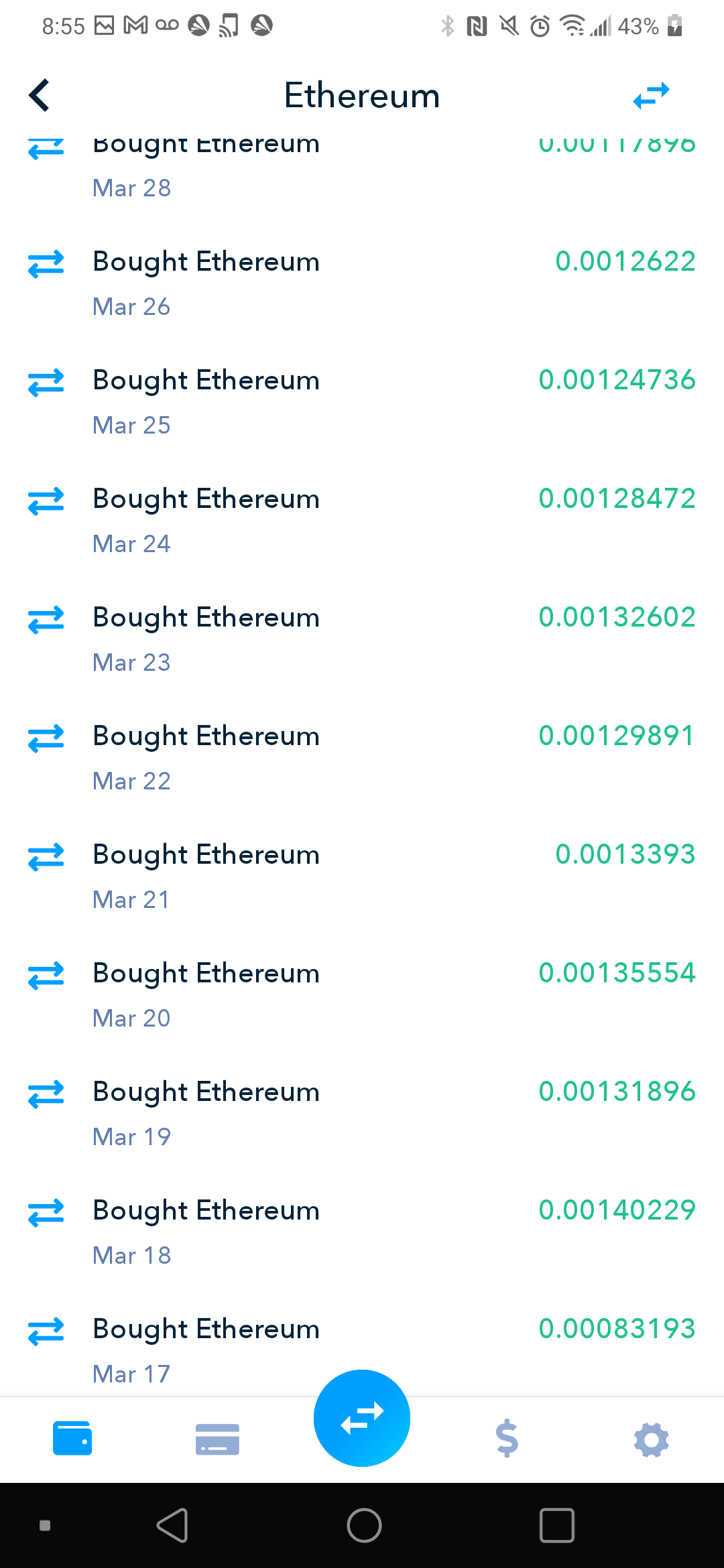The image size is (724, 1568).
Task: Select the 0.0013393 amount on Mar 21
Action: point(625,854)
